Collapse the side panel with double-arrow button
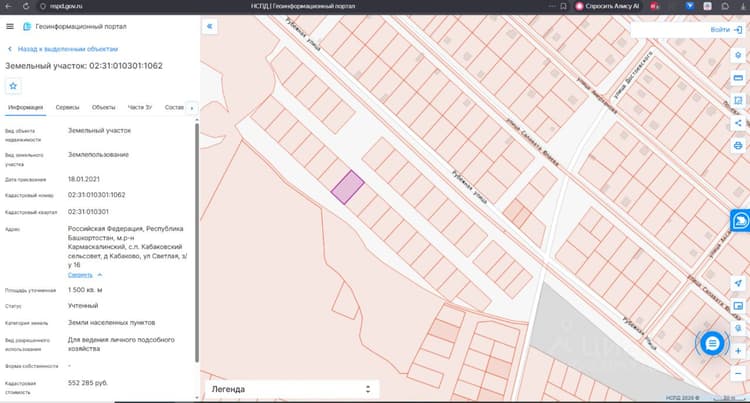Viewport: 750px width, 403px height. 210,26
